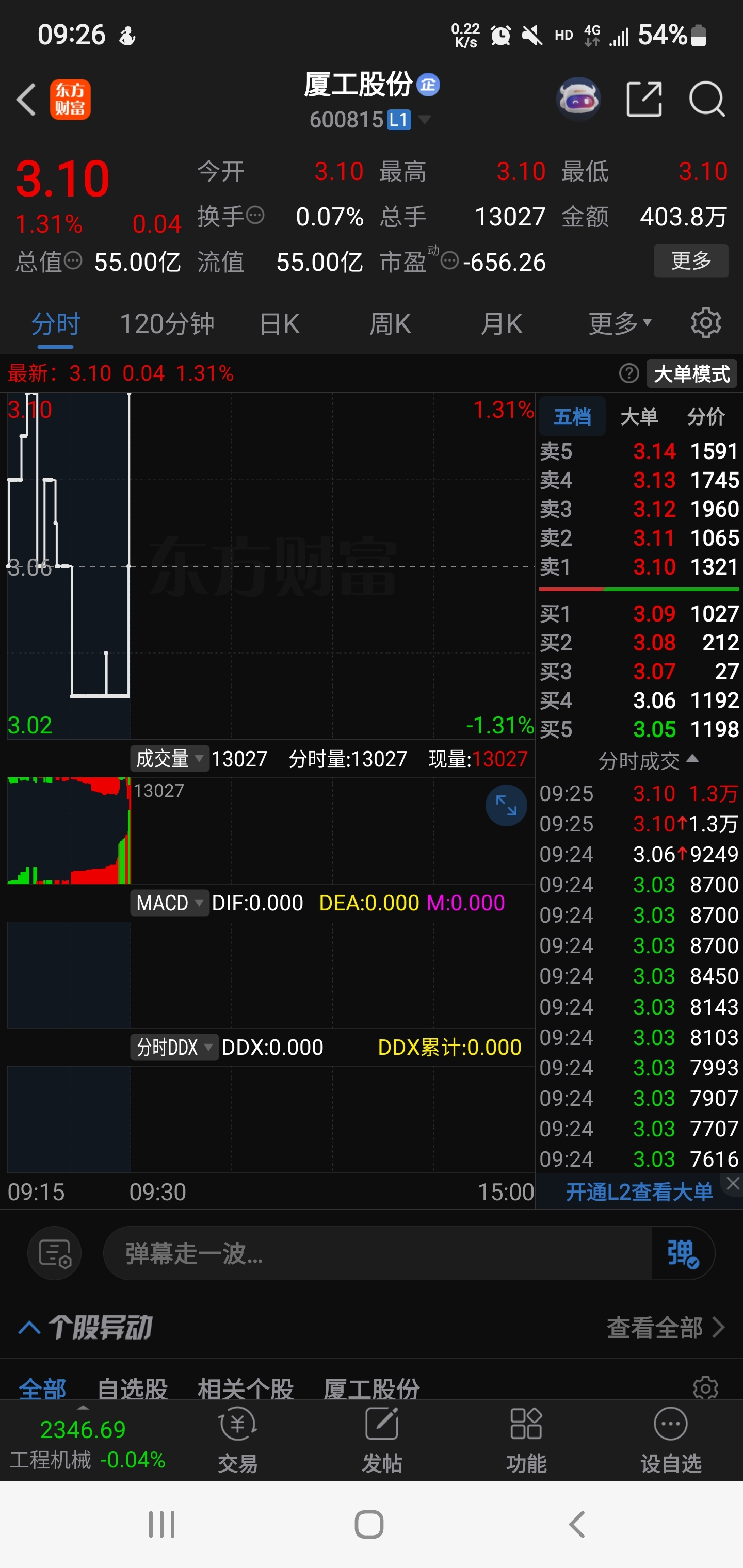Switch to 120分钟 chart tab
This screenshot has width=743, height=1568.
pos(167,323)
